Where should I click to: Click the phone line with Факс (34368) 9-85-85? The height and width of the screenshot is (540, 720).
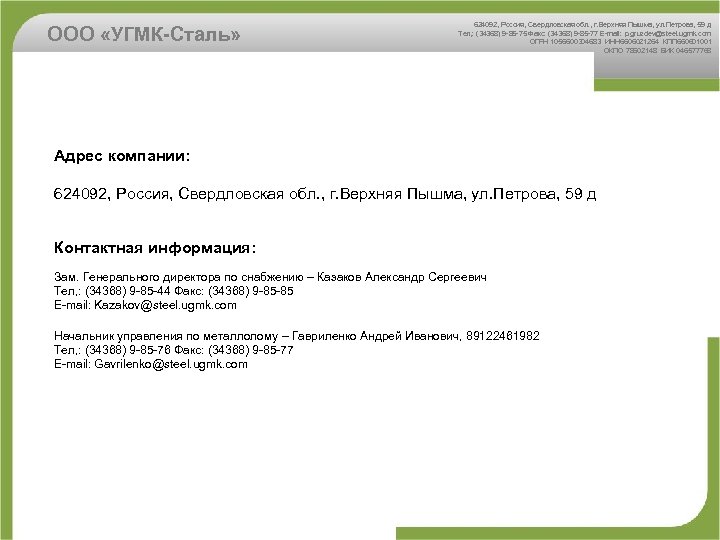[x=174, y=291]
